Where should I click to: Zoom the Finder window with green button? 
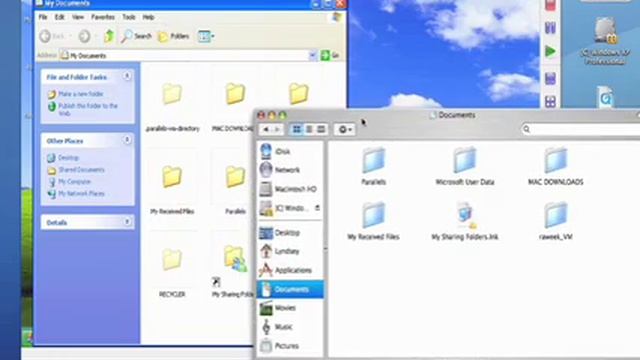(x=282, y=116)
